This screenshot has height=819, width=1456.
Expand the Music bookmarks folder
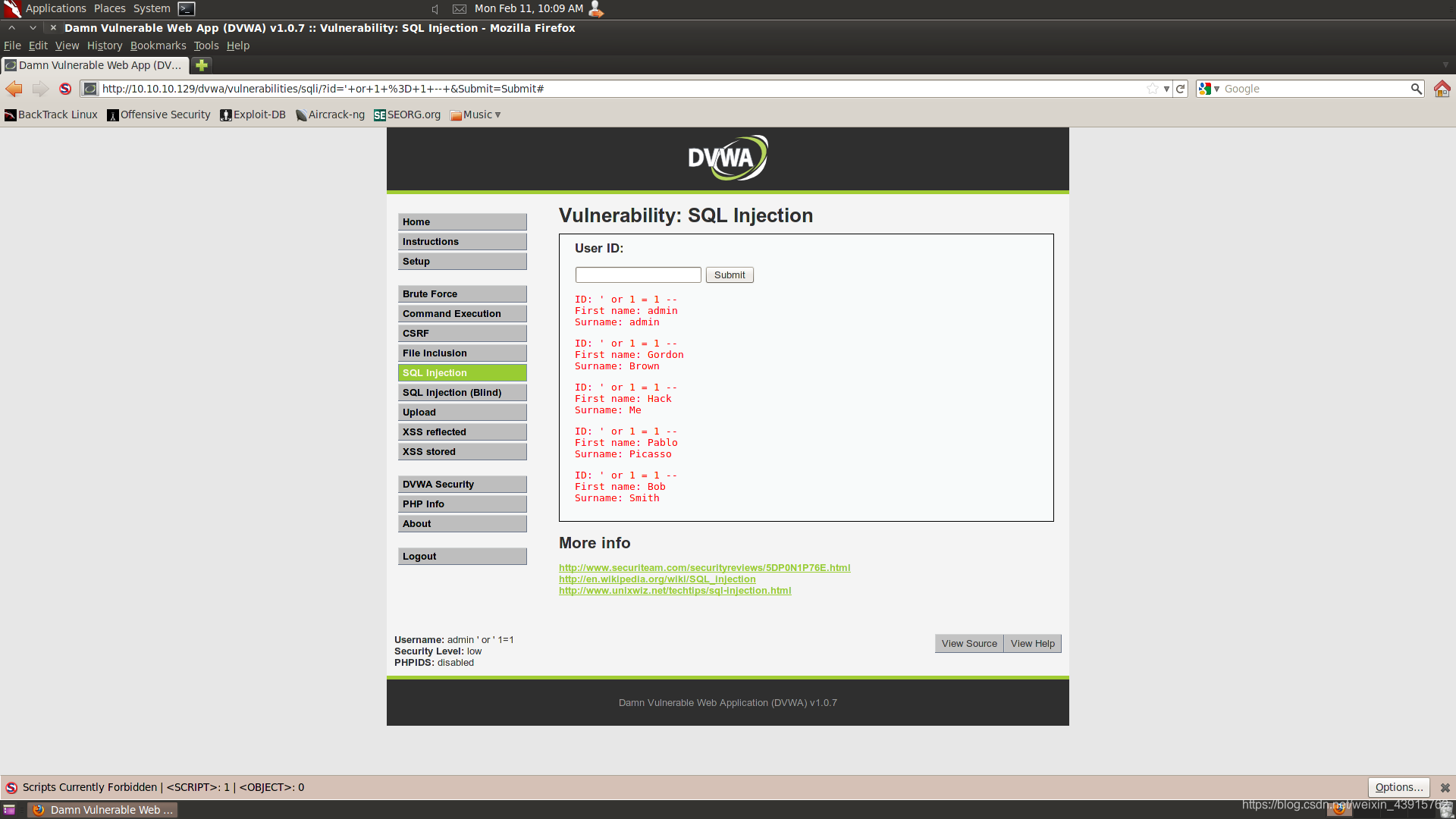475,115
